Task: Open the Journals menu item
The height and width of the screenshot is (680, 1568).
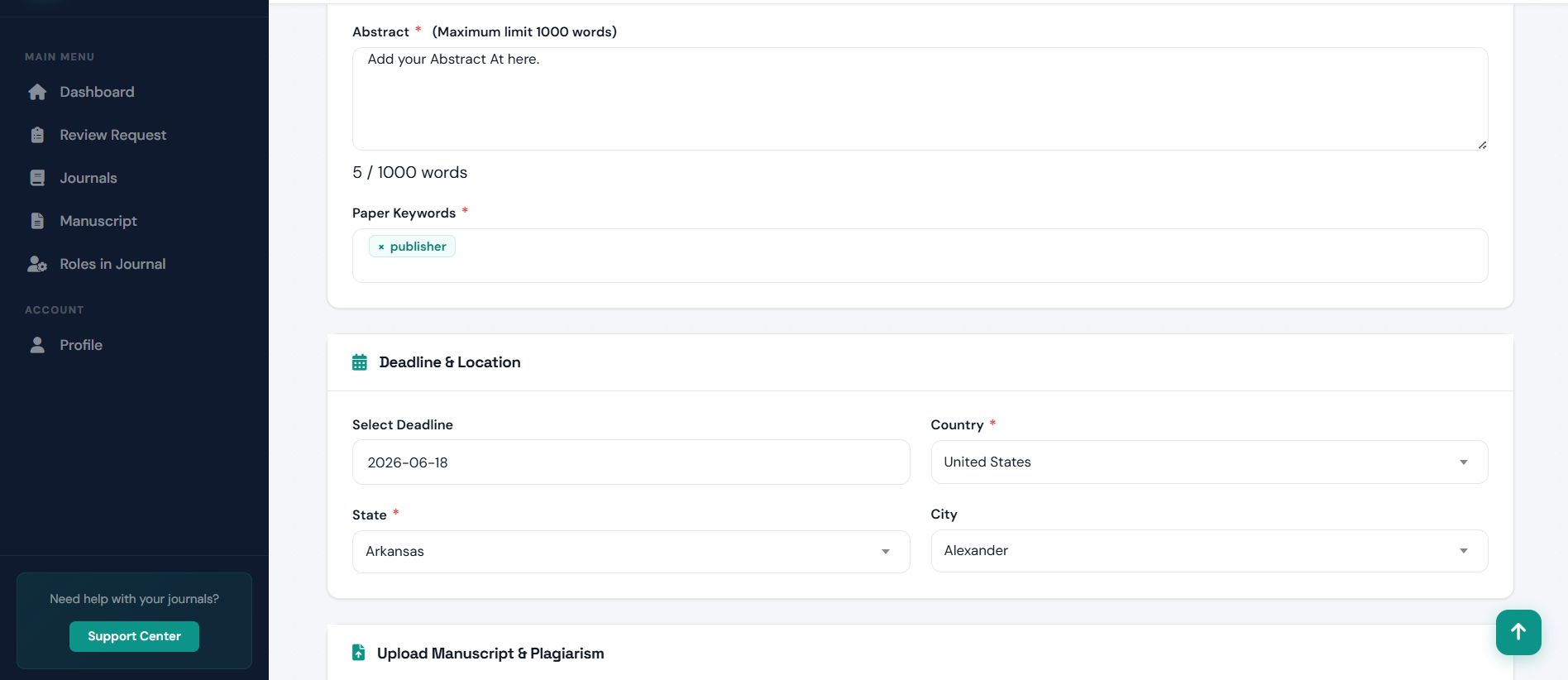Action: tap(88, 178)
